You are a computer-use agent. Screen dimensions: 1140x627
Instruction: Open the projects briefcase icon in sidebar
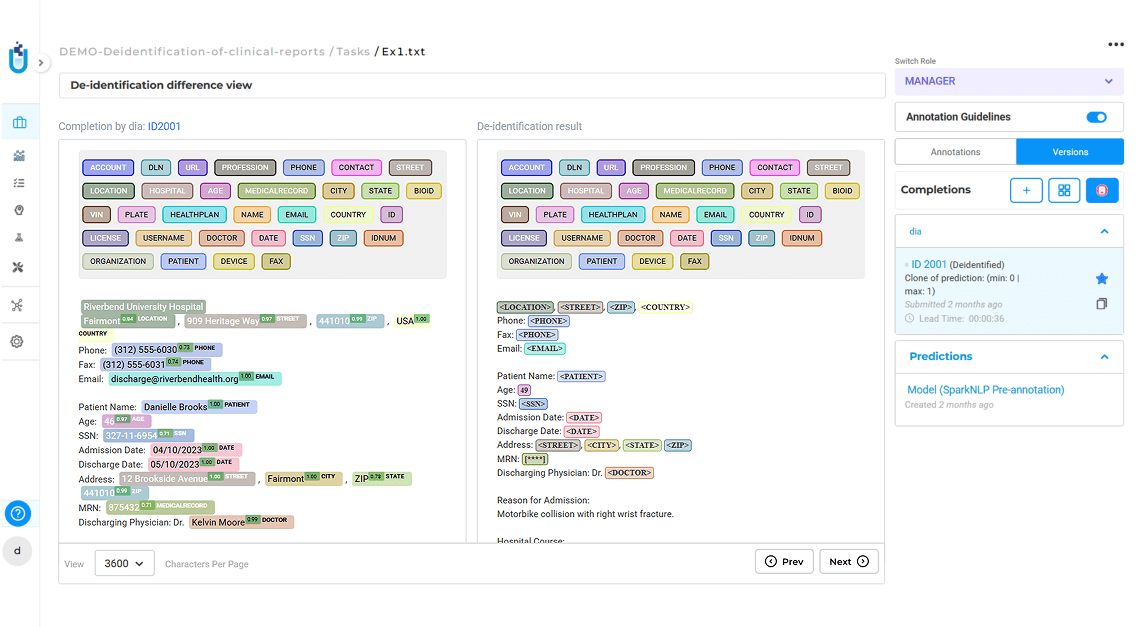[x=20, y=122]
